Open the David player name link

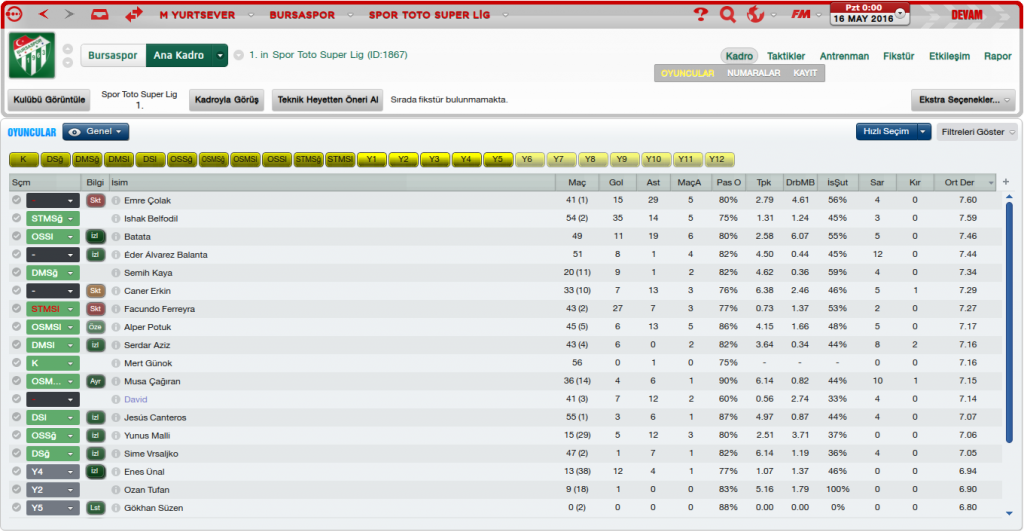(x=135, y=399)
